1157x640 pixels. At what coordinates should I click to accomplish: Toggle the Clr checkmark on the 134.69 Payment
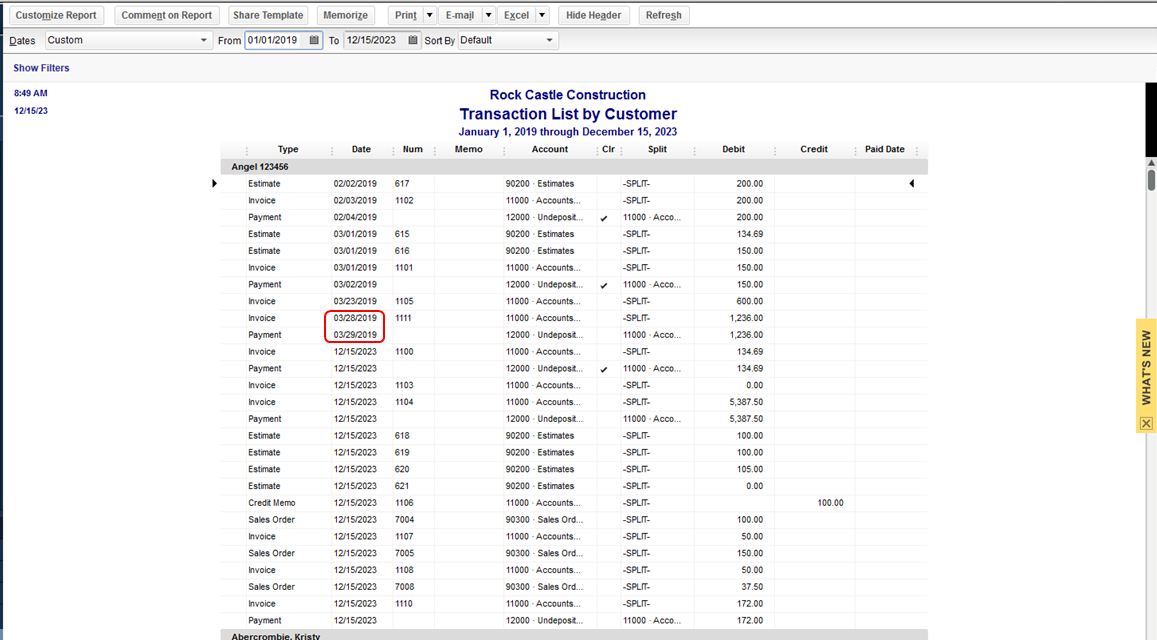coord(603,368)
